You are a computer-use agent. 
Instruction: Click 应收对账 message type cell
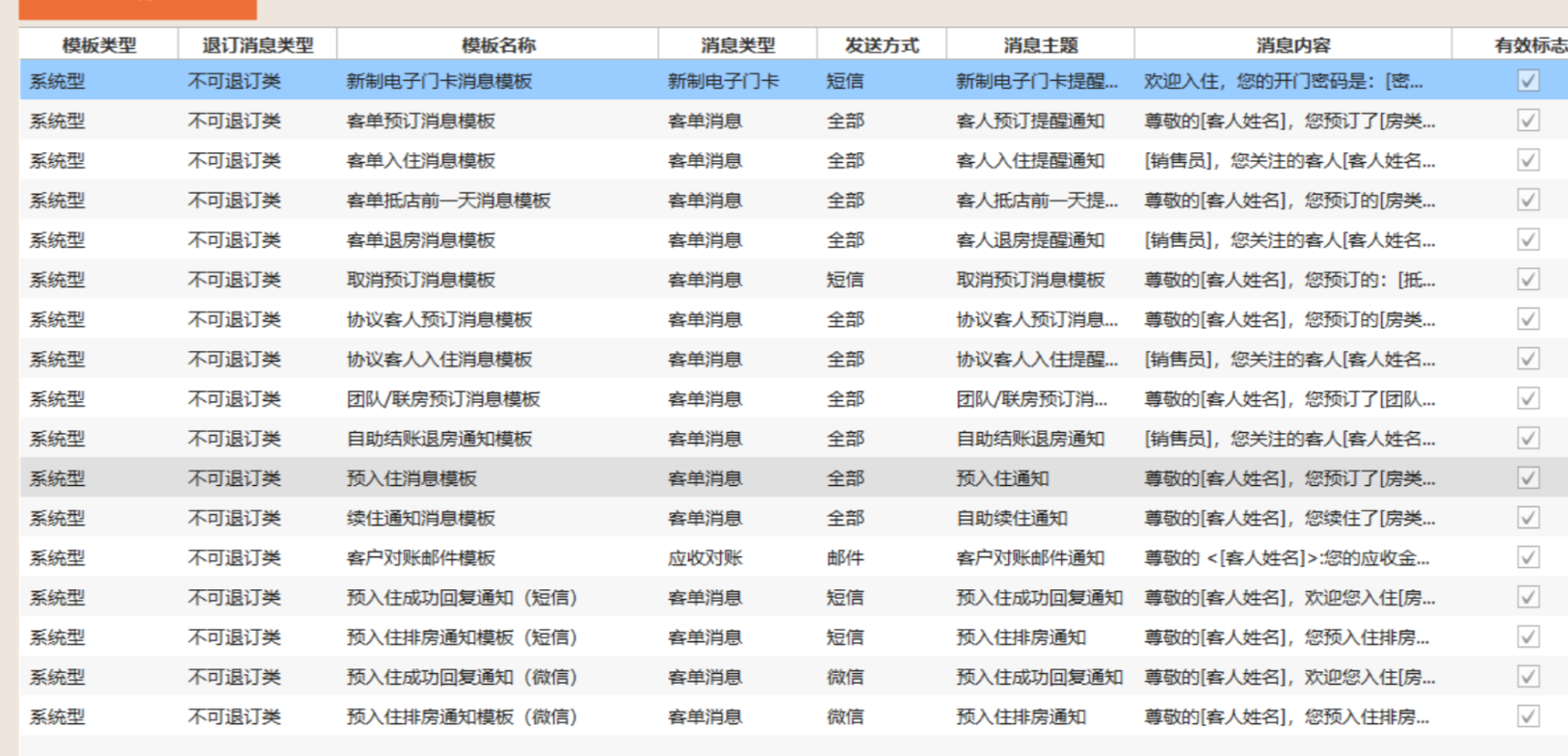tap(704, 558)
